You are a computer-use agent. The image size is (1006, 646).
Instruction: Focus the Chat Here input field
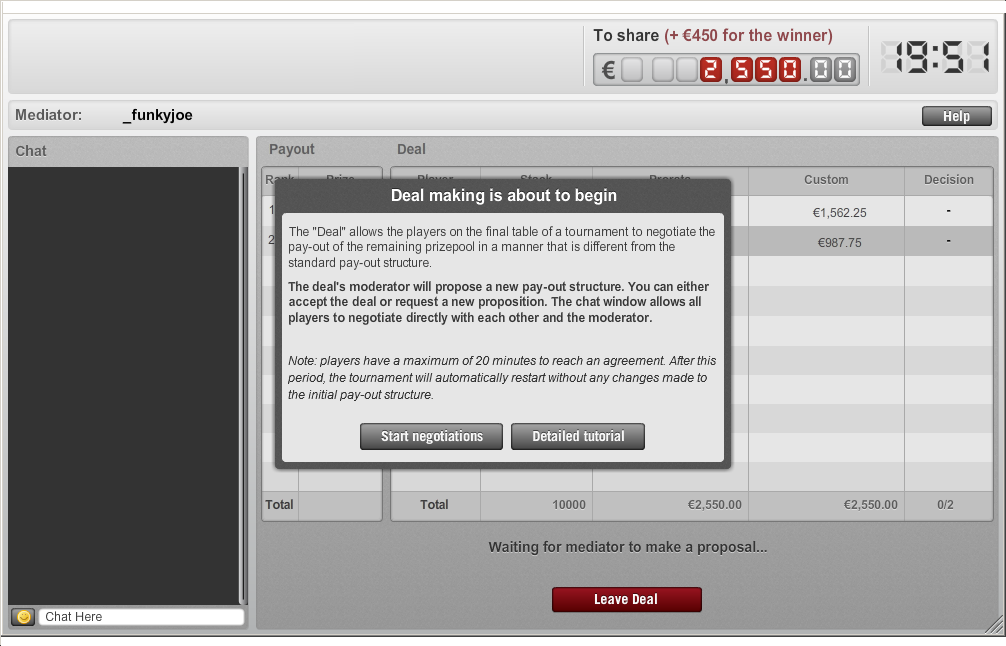point(141,616)
